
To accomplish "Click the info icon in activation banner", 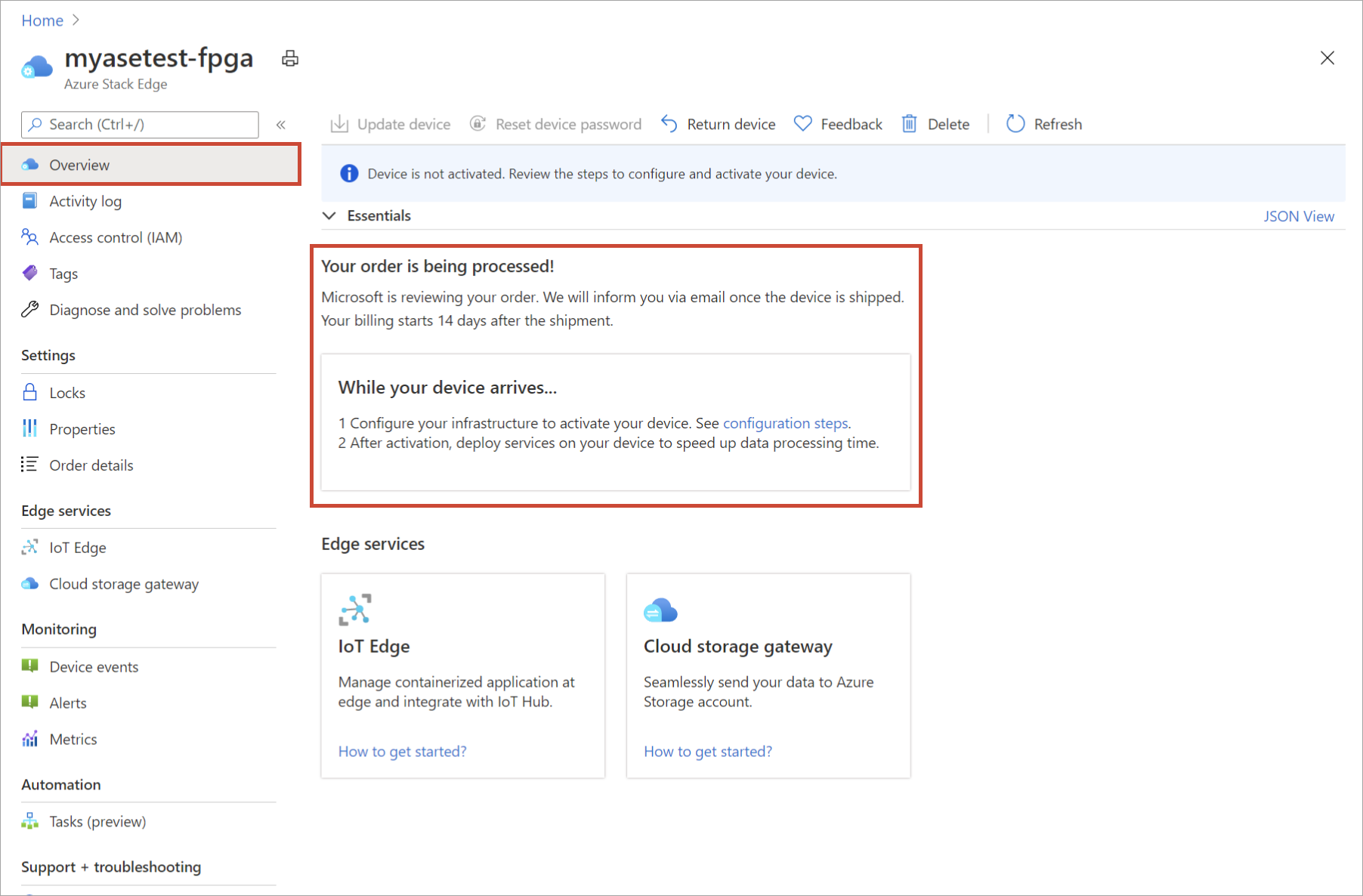I will coord(349,174).
